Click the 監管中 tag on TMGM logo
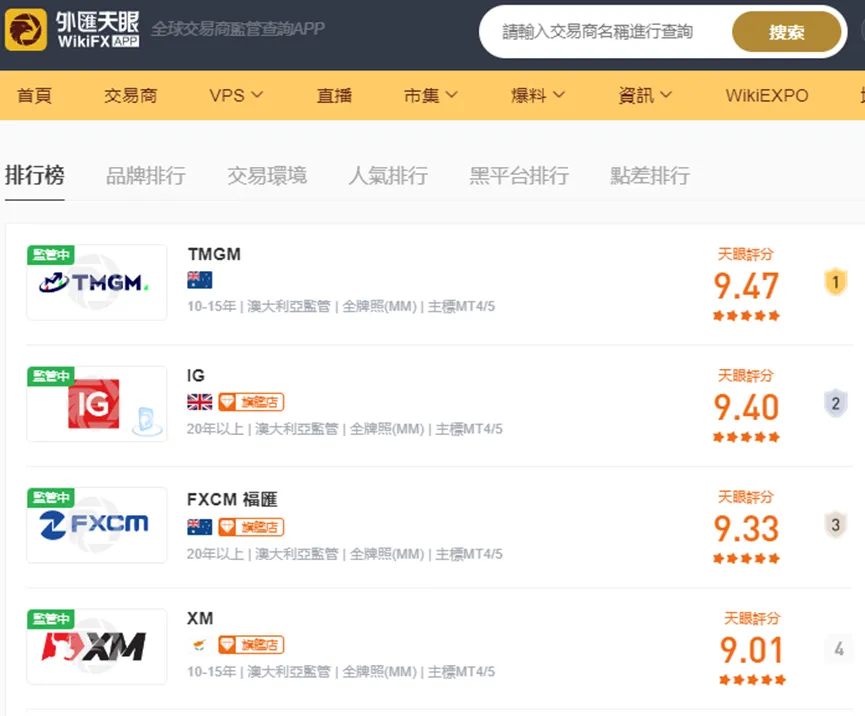865x716 pixels. 51,254
